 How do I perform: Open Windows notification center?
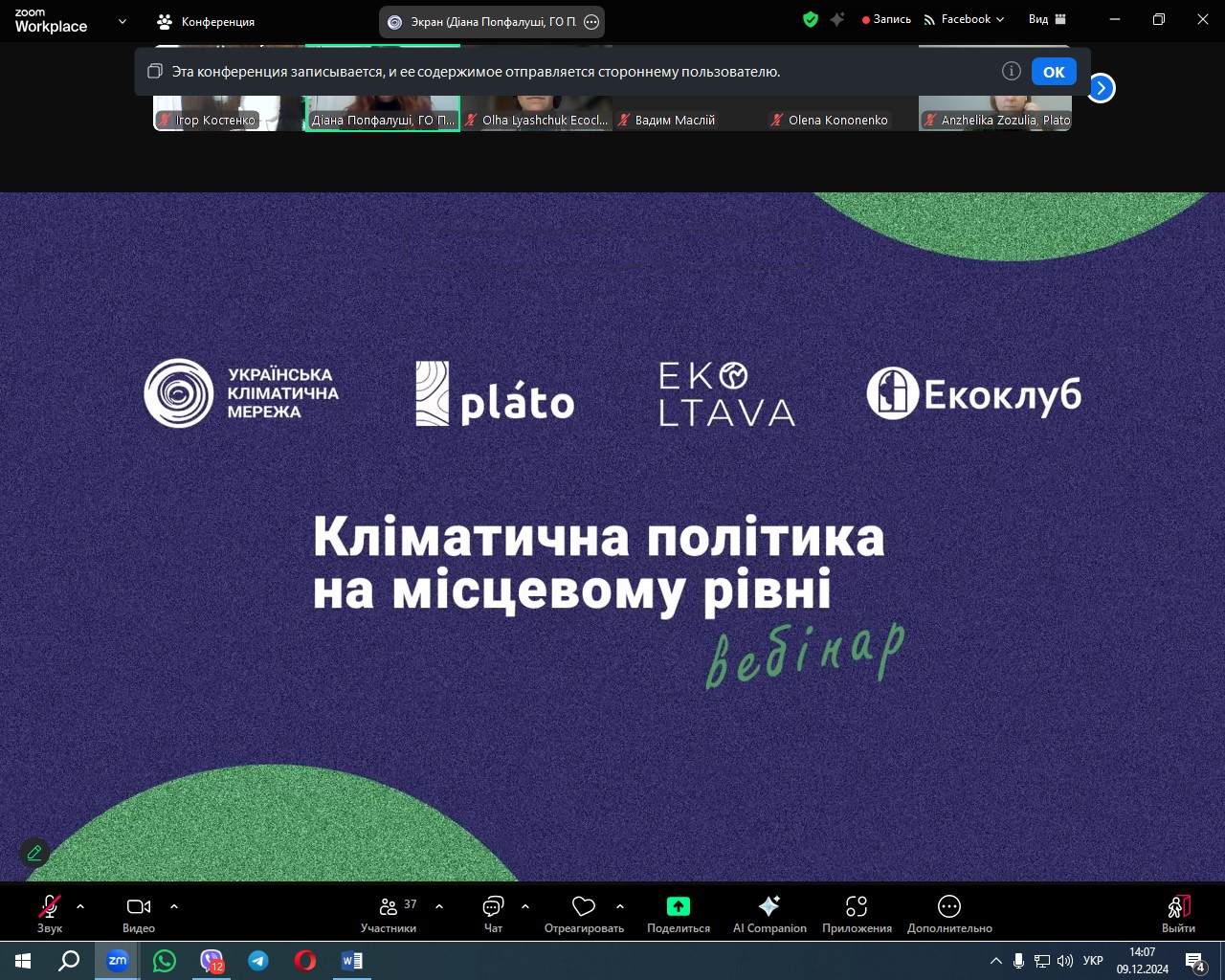pyautogui.click(x=1195, y=961)
